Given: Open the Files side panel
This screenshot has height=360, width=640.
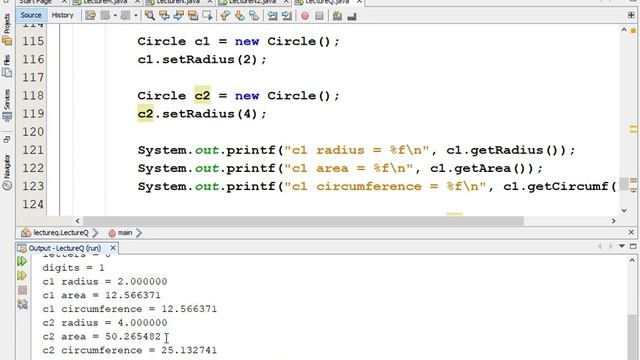Looking at the screenshot, I should [x=7, y=67].
